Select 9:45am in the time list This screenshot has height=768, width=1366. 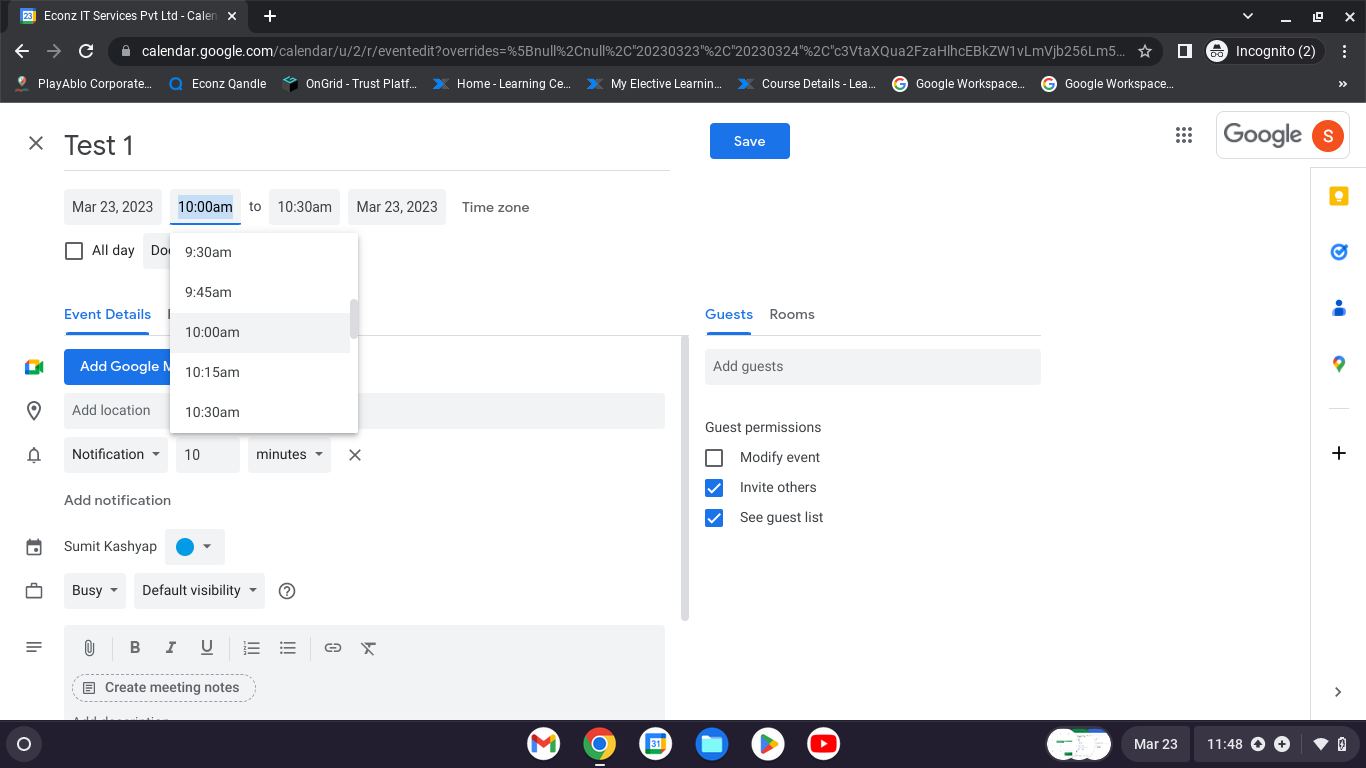[260, 292]
